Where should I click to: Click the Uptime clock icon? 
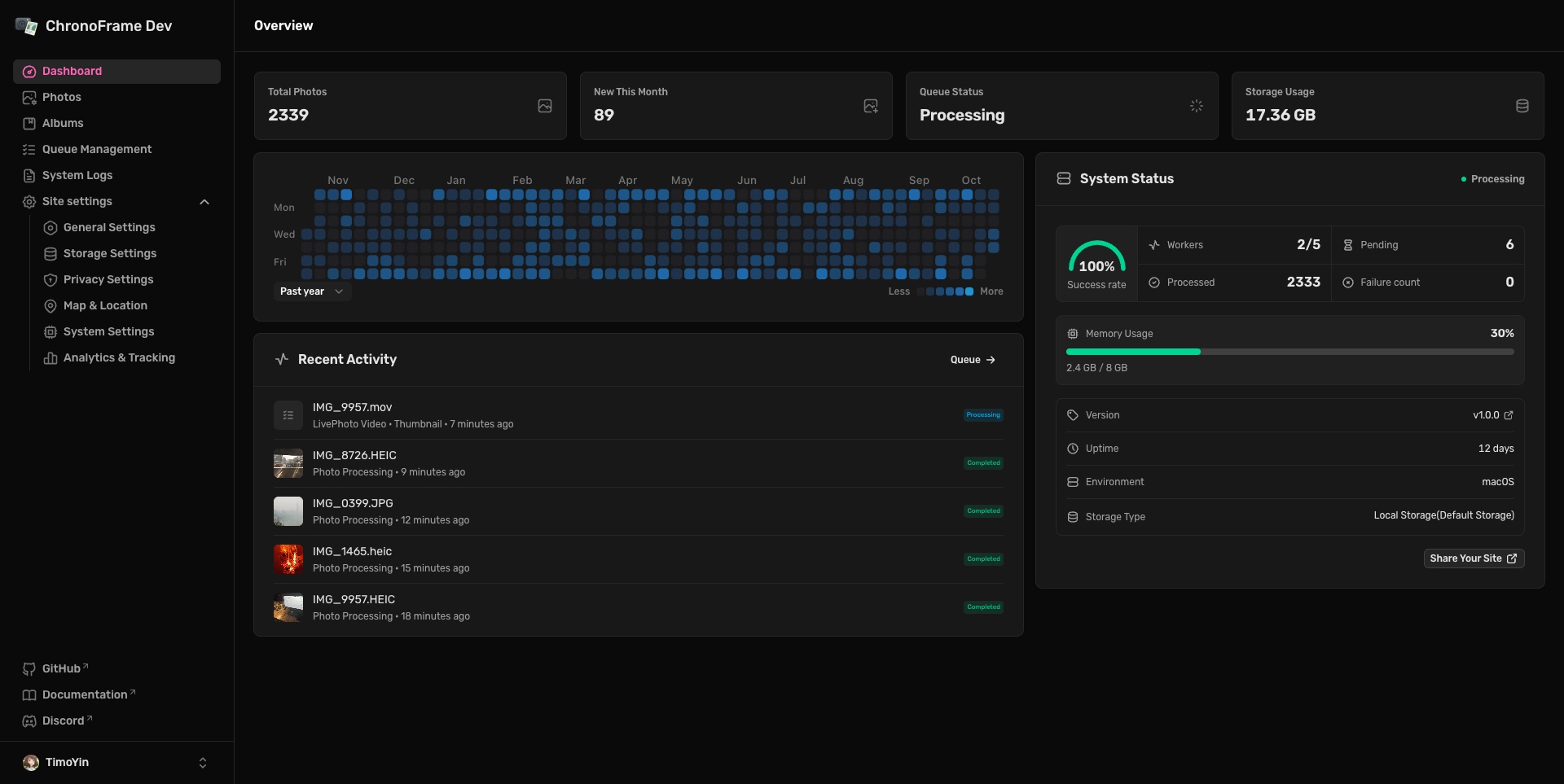coord(1073,449)
